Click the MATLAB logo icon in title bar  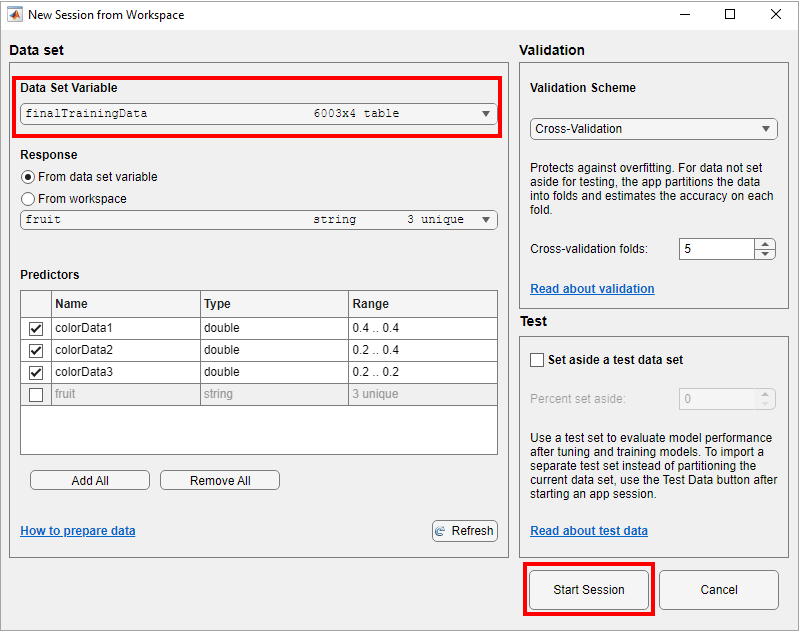13,15
